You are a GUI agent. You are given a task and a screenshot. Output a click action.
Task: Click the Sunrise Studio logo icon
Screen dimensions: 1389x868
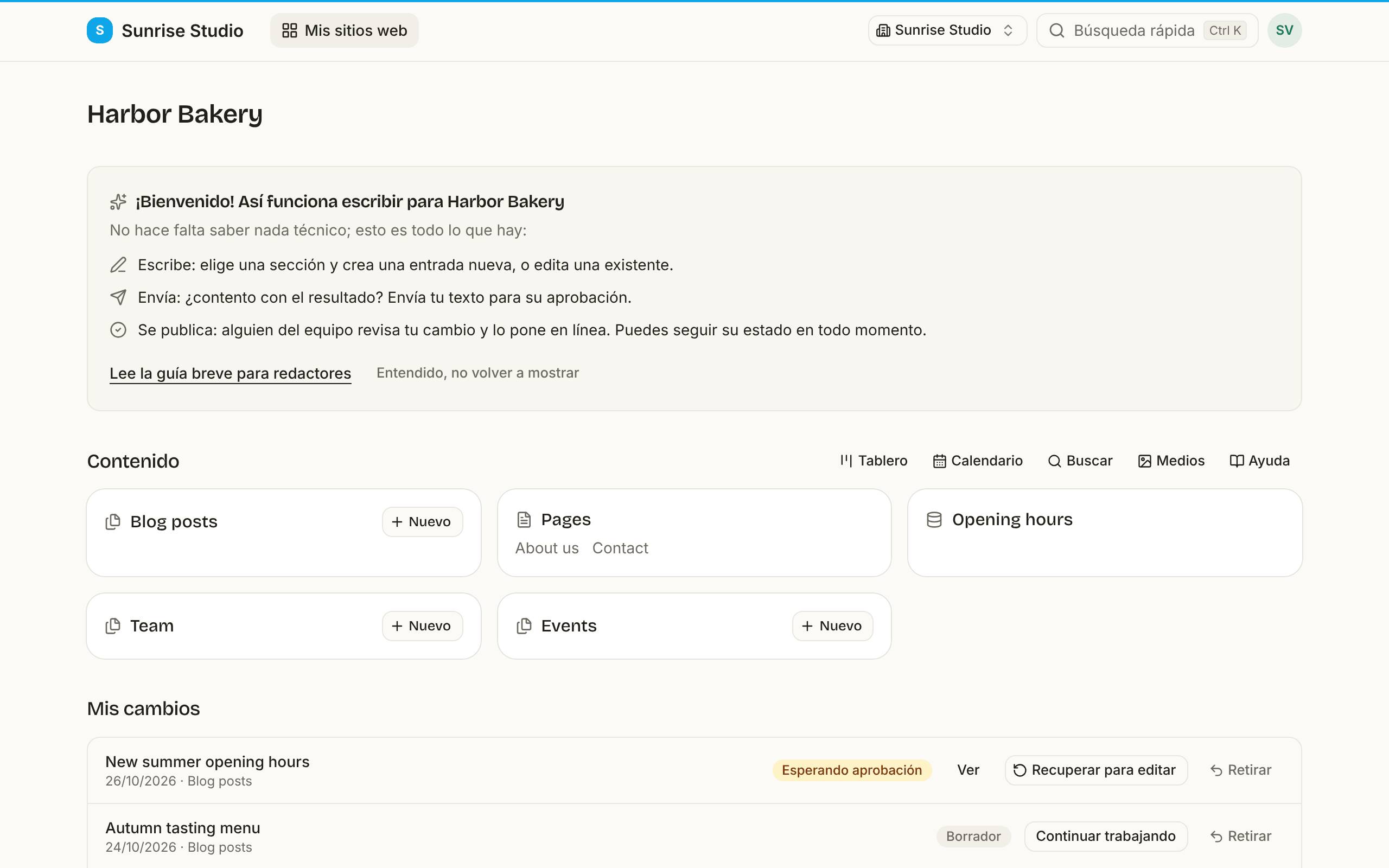pos(99,30)
